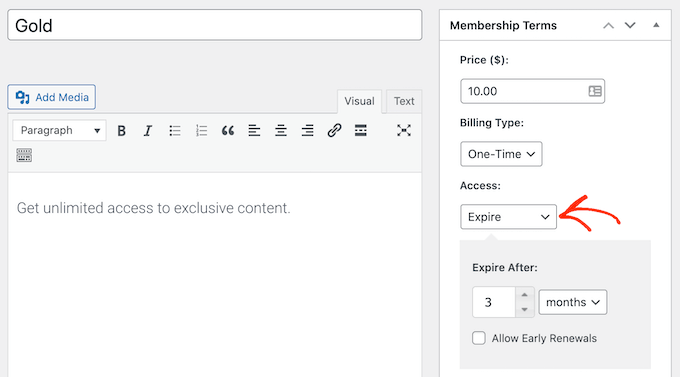Apply Italic formatting
The image size is (680, 377).
tap(148, 131)
